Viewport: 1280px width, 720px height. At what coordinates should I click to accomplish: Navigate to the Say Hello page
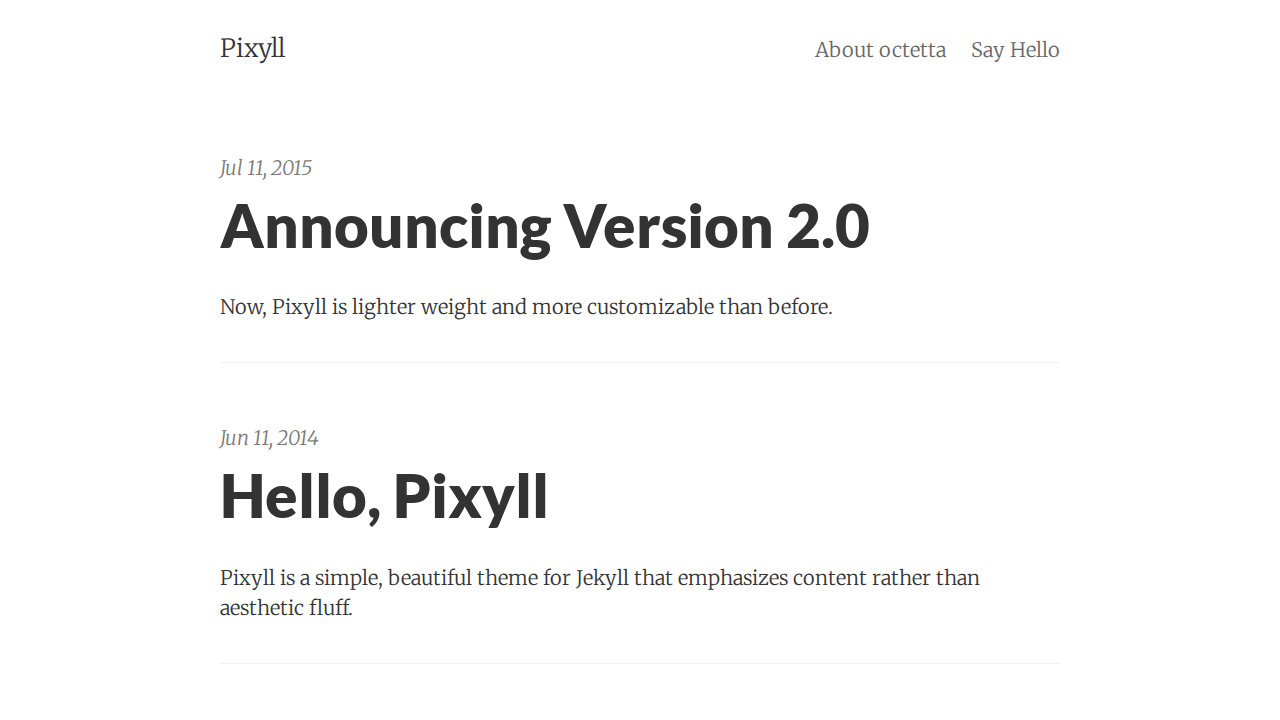(x=1015, y=50)
